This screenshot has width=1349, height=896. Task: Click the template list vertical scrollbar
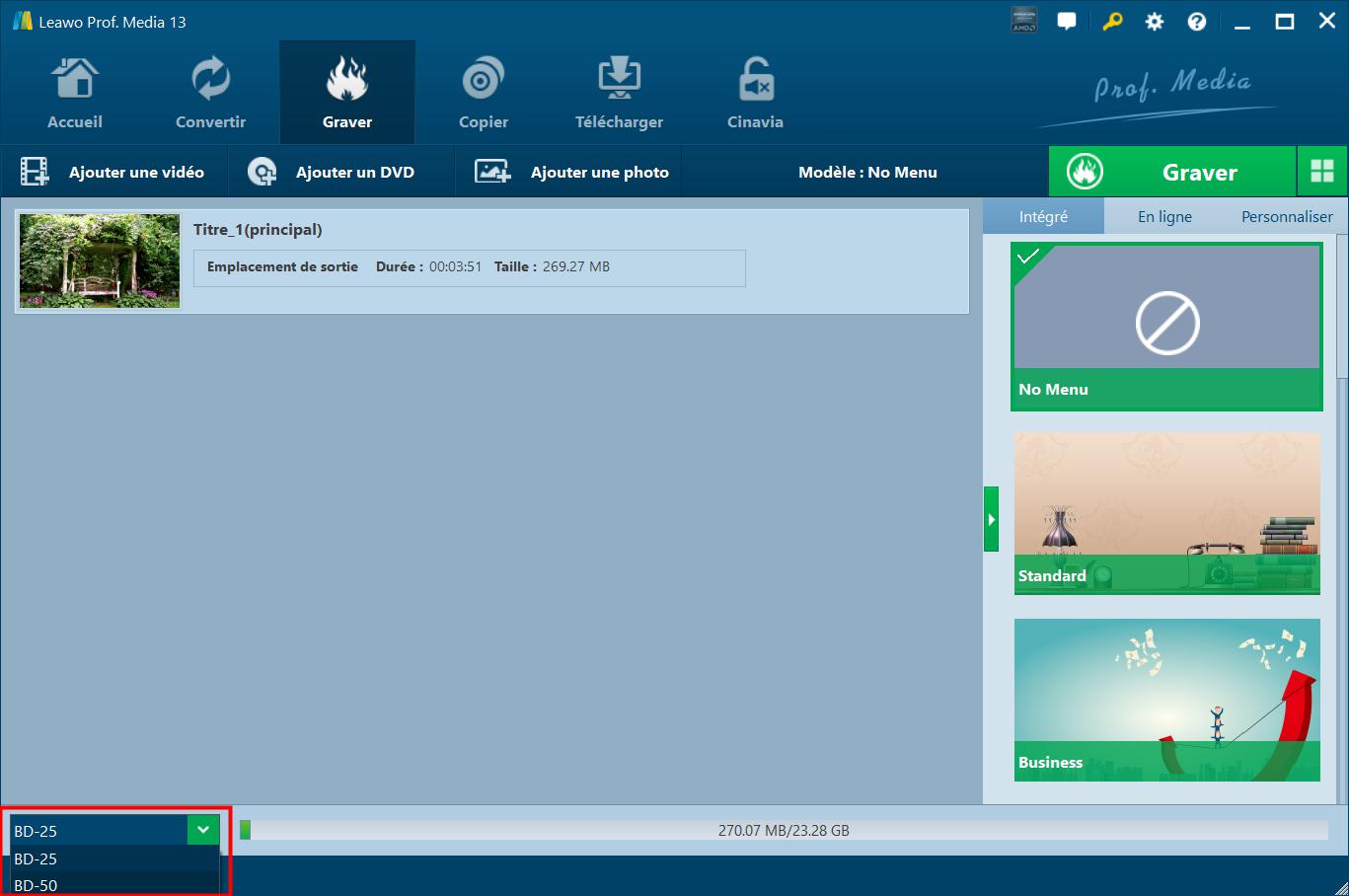pyautogui.click(x=1342, y=306)
